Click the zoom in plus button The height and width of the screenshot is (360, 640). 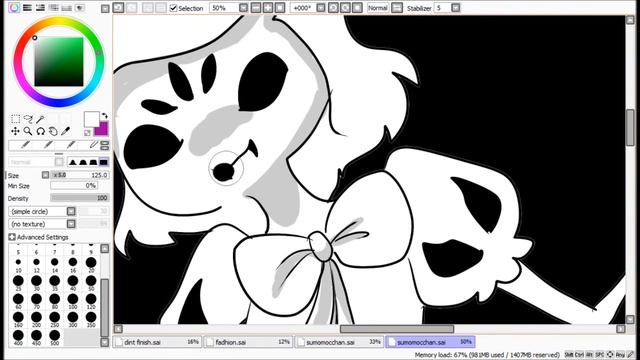click(268, 8)
